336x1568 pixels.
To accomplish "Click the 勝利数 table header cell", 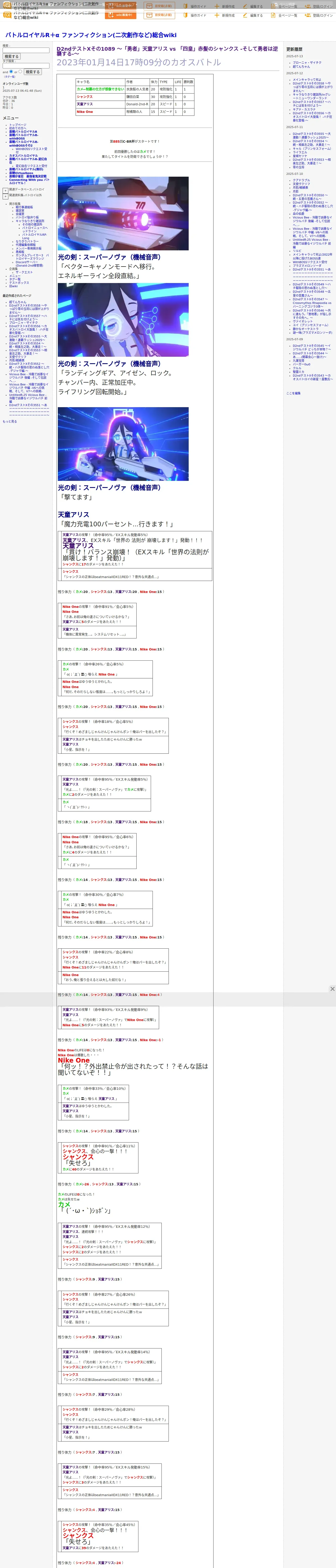I will [188, 82].
